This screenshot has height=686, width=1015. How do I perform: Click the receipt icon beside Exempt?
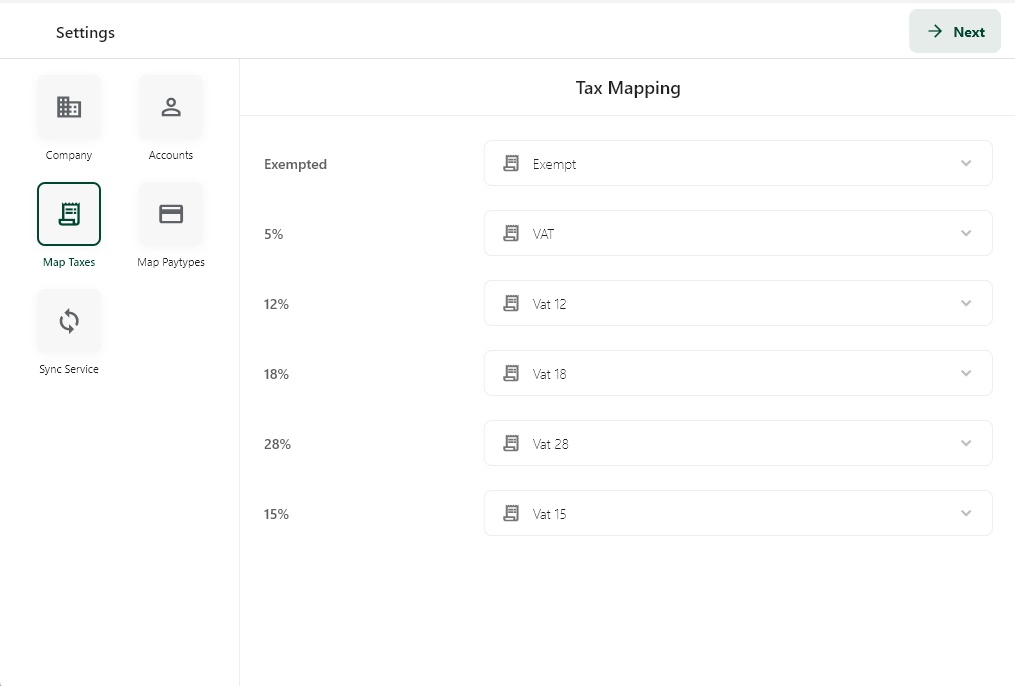tap(511, 164)
